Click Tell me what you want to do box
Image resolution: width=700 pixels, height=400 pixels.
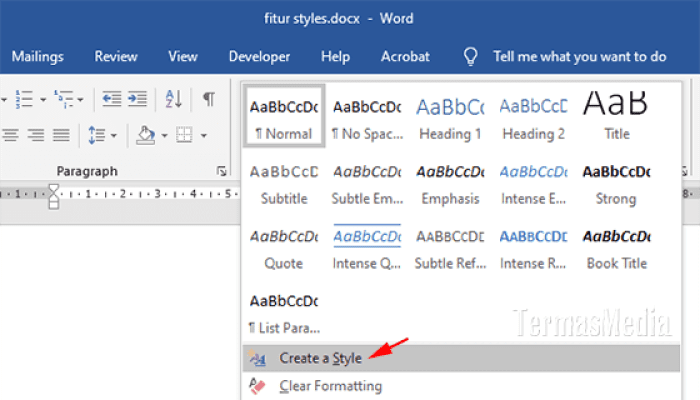click(x=579, y=57)
